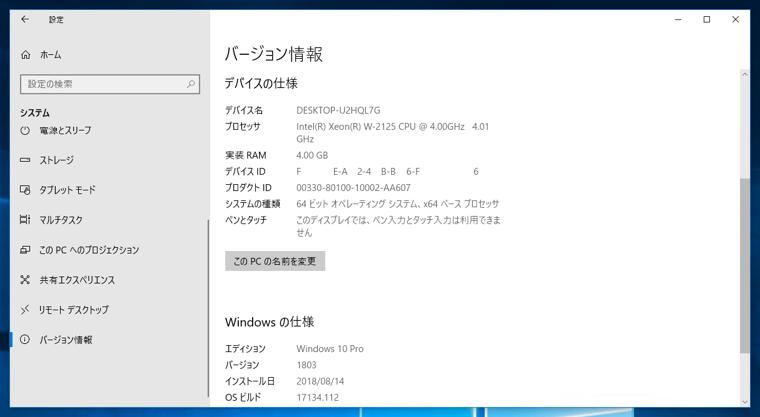Click the システム sidebar heading
This screenshot has width=760, height=417.
coord(35,112)
